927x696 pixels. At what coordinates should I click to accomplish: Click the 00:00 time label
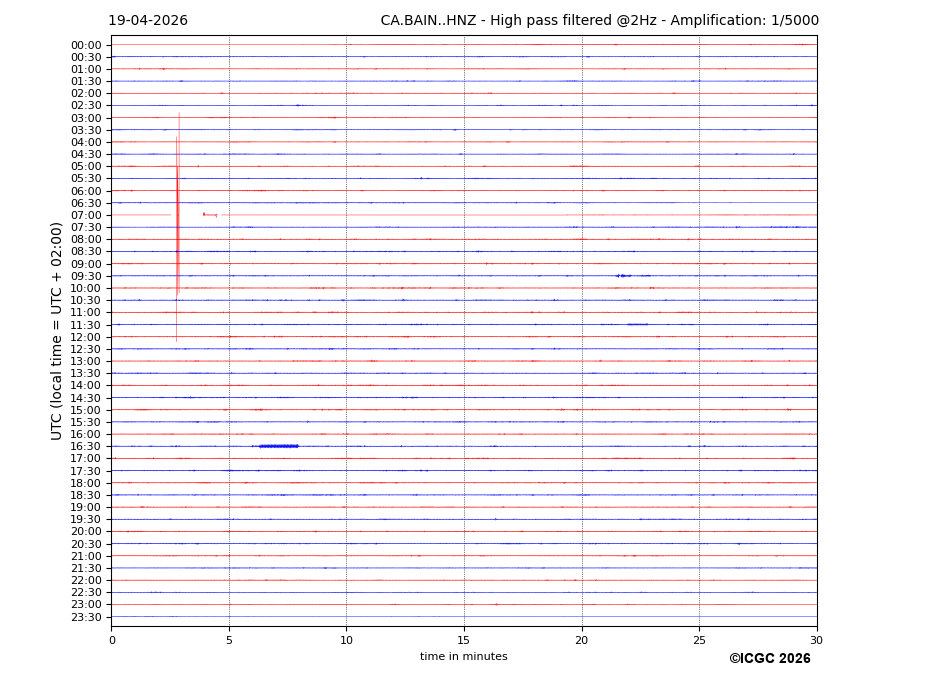click(x=86, y=45)
